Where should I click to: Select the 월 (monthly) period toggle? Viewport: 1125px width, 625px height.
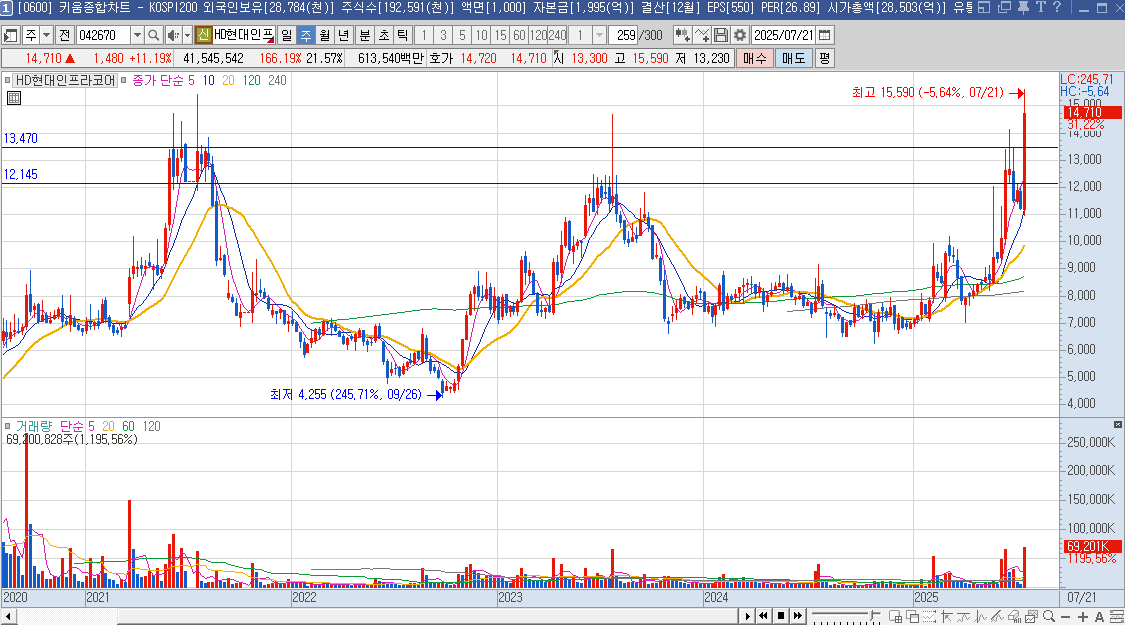(x=325, y=35)
